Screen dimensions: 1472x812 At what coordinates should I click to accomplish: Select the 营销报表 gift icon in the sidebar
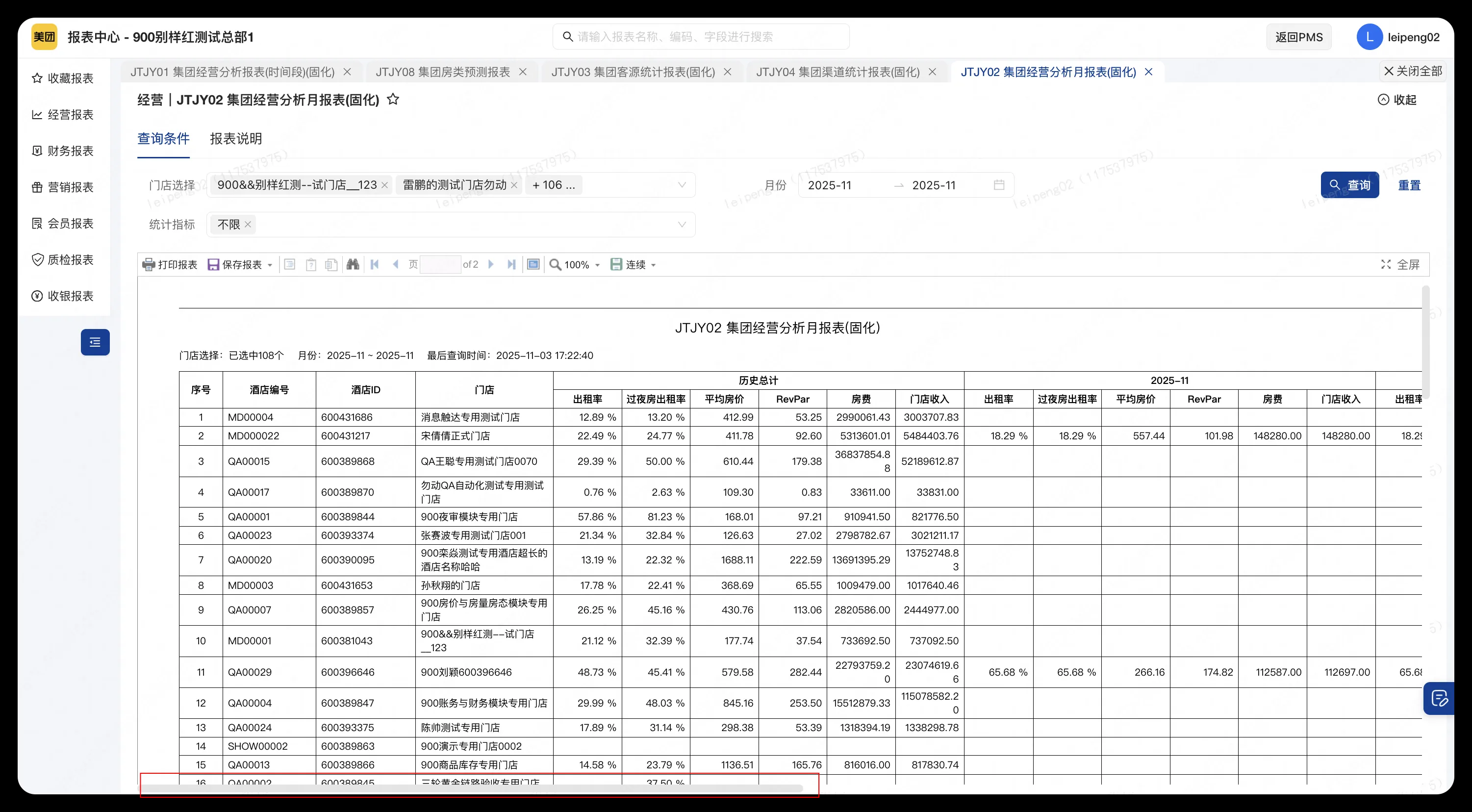pyautogui.click(x=37, y=187)
